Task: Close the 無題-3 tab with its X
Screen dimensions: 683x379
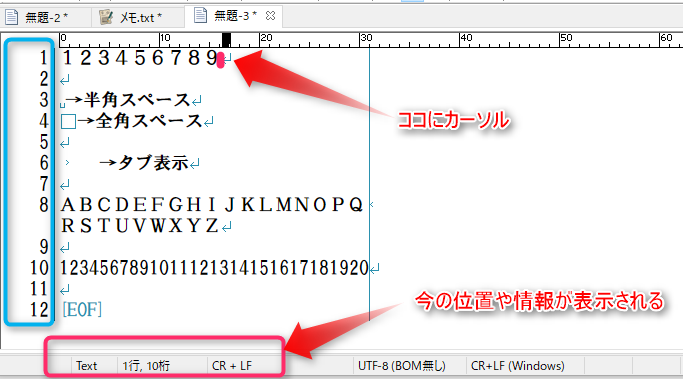Action: pyautogui.click(x=270, y=16)
